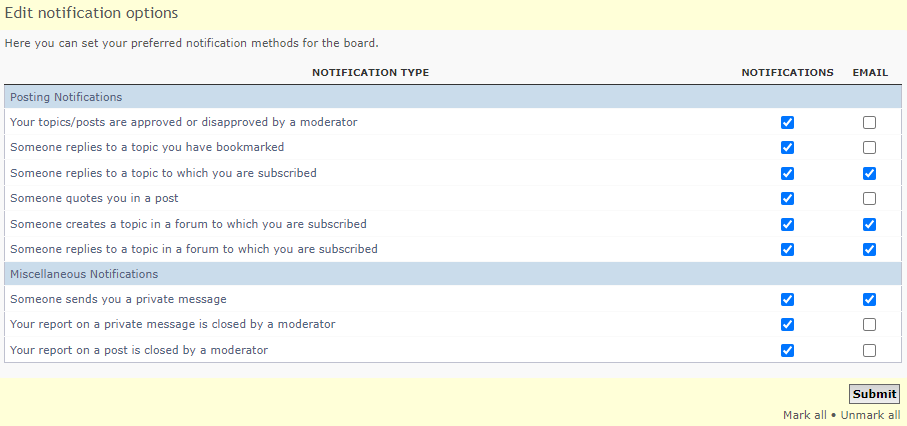Uncheck notifications for moderator approved topics/posts

pos(787,122)
